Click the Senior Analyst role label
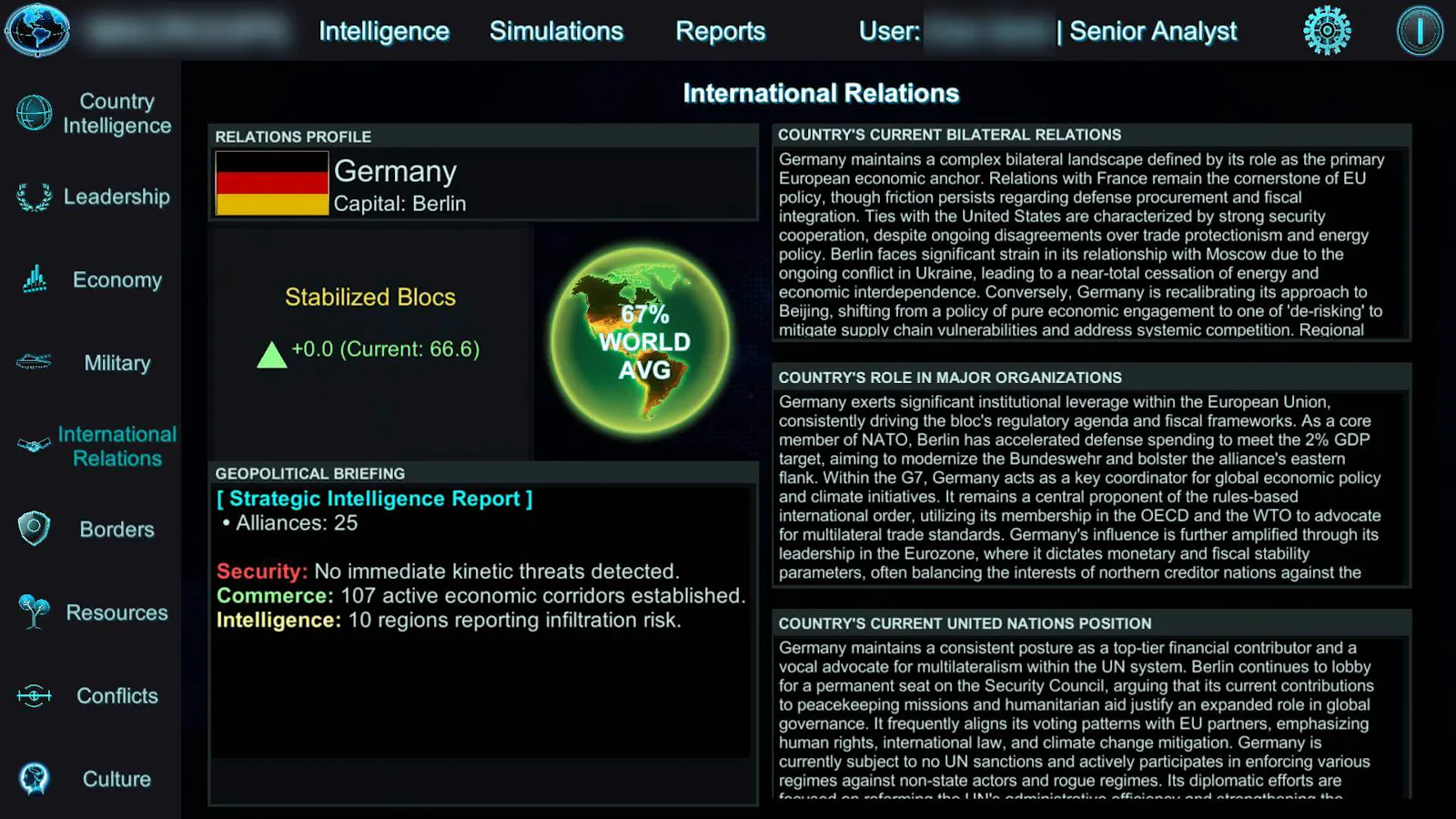The width and height of the screenshot is (1456, 819). [1153, 31]
